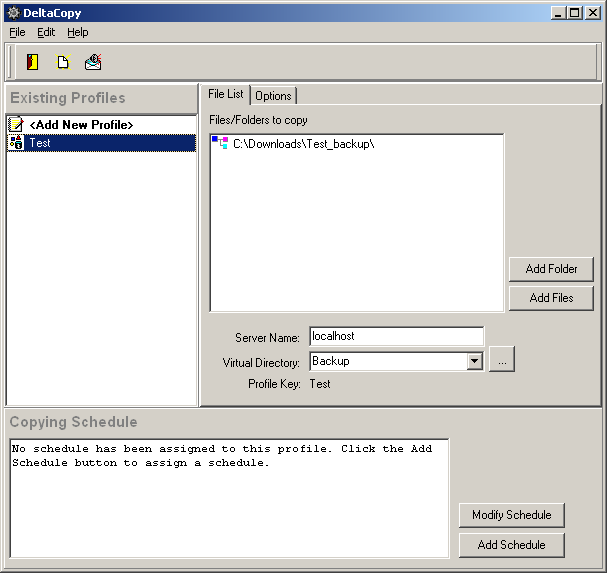The image size is (607, 573).
Task: Maximize the DeltaCopy window
Action: tap(574, 13)
